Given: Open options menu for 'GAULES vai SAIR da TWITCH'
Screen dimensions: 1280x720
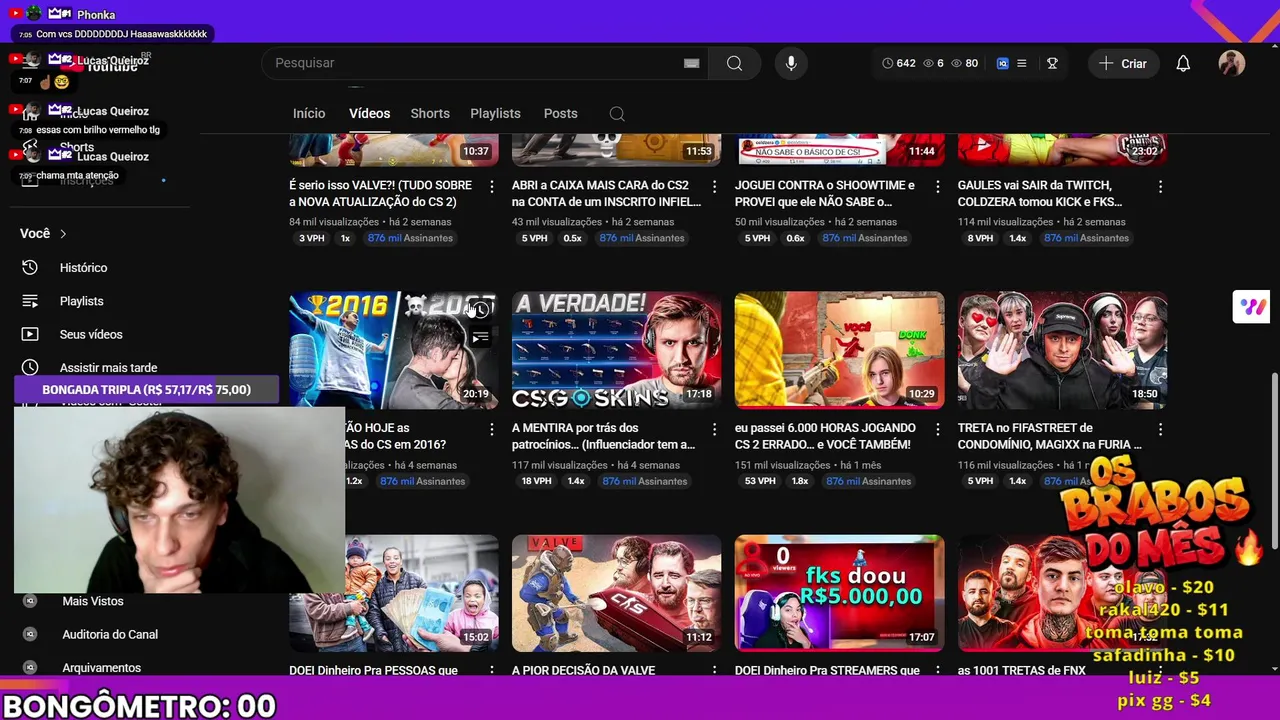Looking at the screenshot, I should pos(1160,187).
